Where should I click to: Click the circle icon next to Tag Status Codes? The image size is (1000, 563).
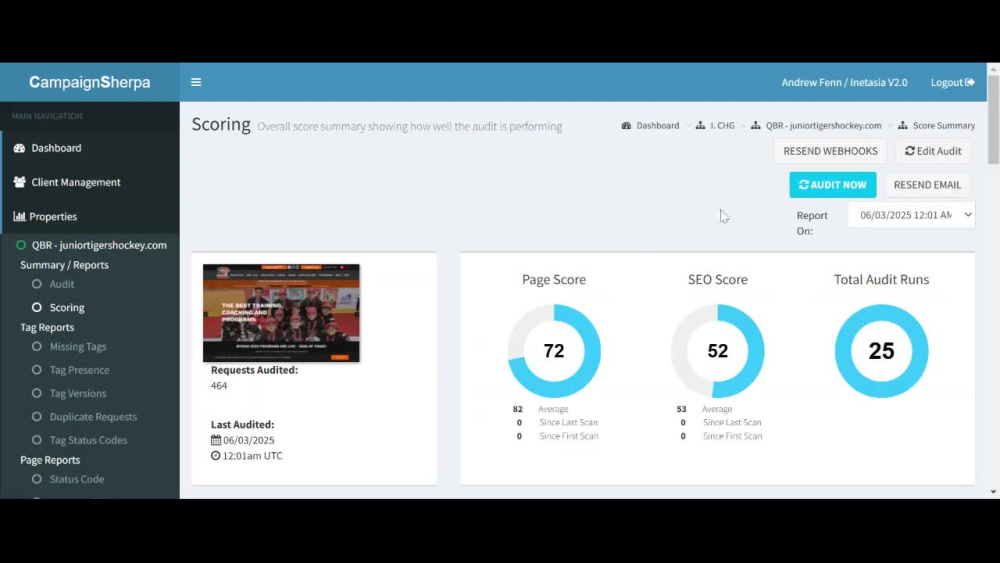point(36,440)
